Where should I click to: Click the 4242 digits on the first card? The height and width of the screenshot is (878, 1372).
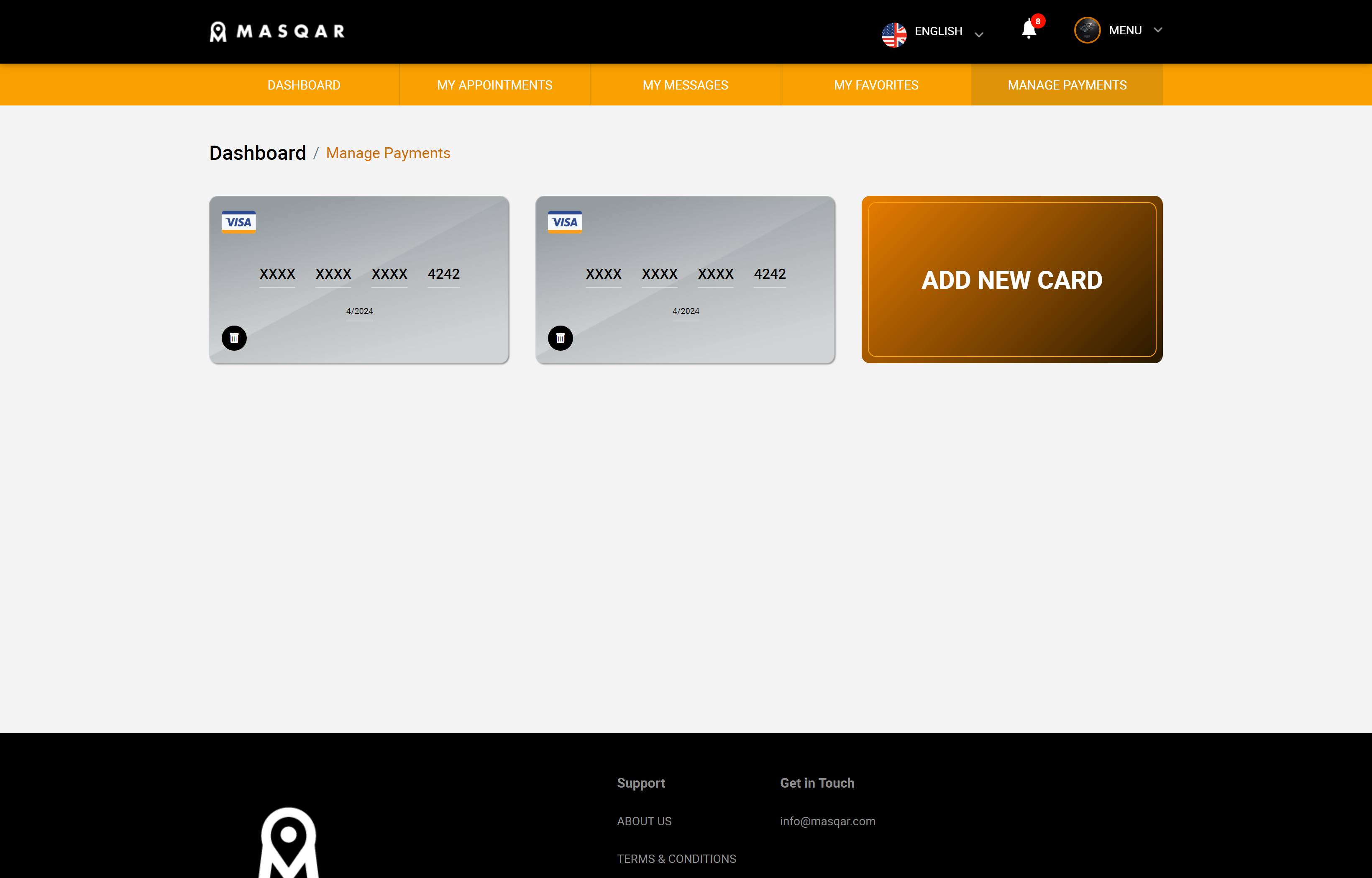pyautogui.click(x=443, y=274)
